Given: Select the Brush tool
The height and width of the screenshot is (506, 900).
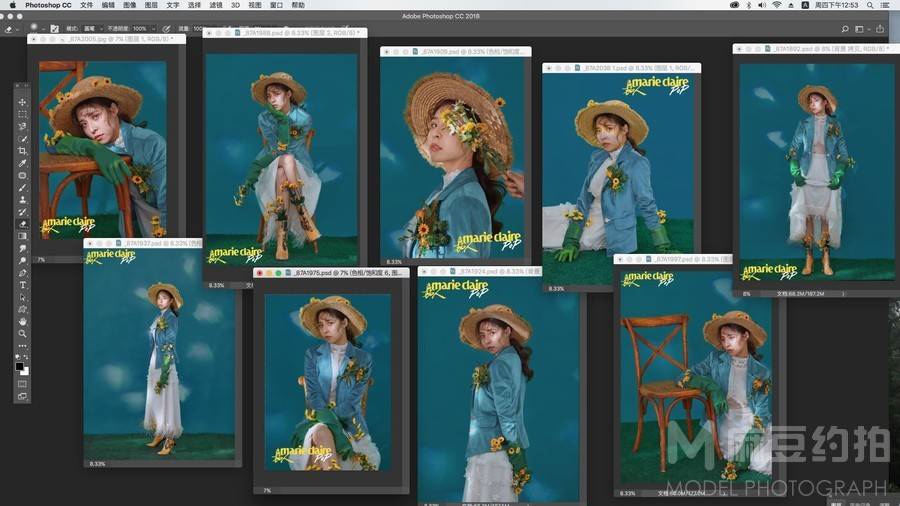Looking at the screenshot, I should [x=22, y=187].
